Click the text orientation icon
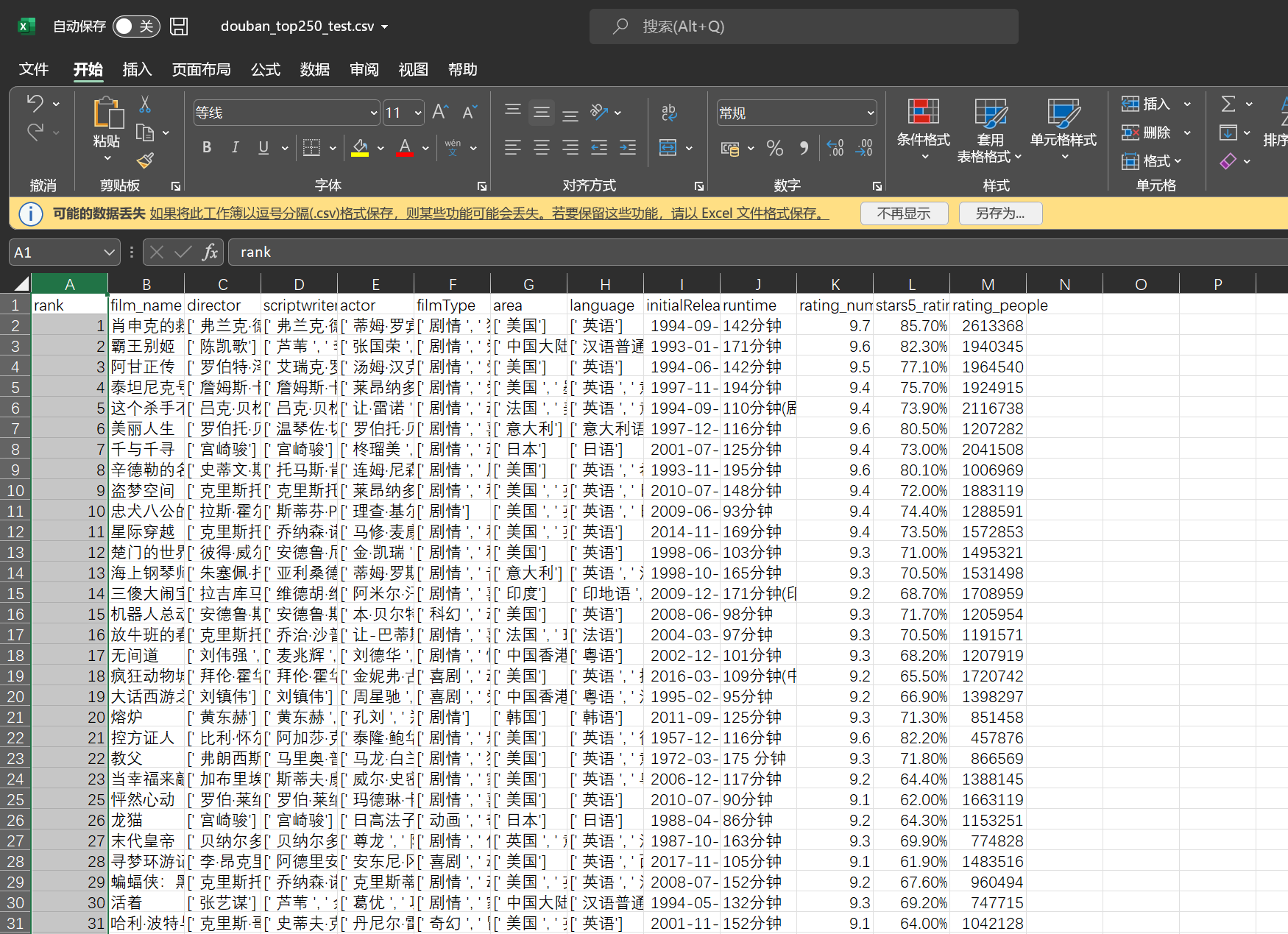This screenshot has height=934, width=1288. 600,112
